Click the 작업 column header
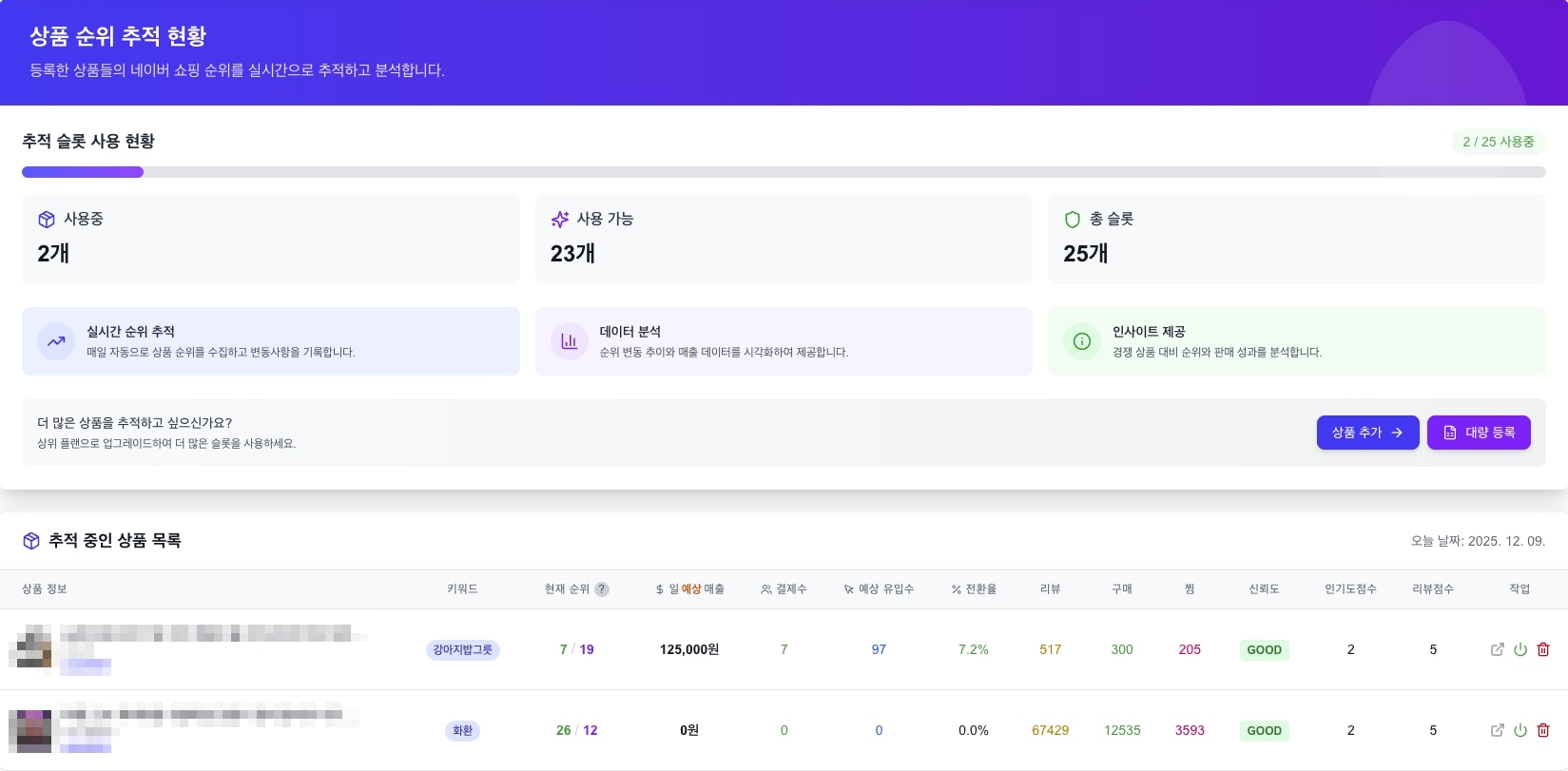This screenshot has height=771, width=1568. 1520,589
